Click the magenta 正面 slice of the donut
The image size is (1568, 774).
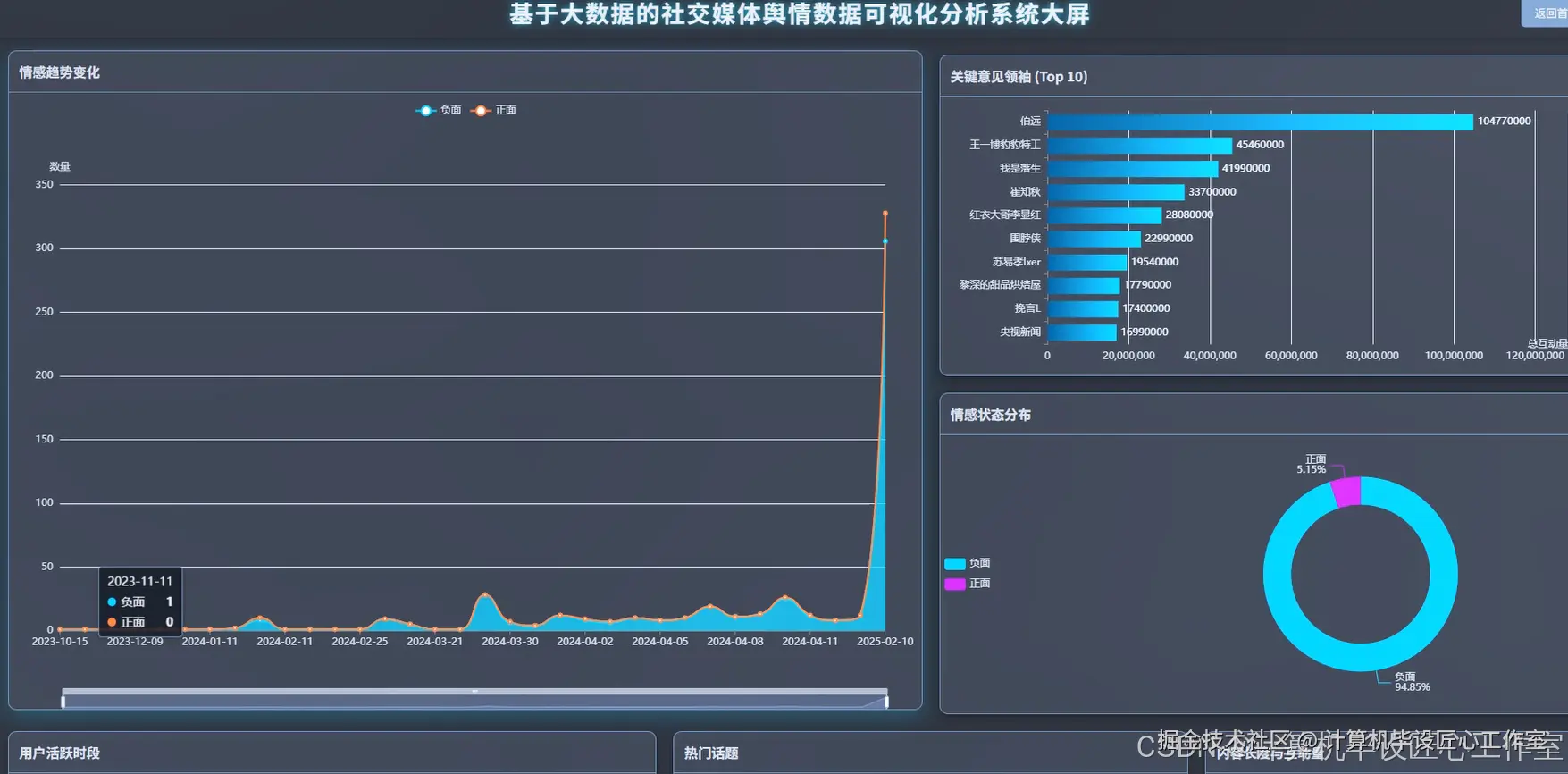point(1346,492)
